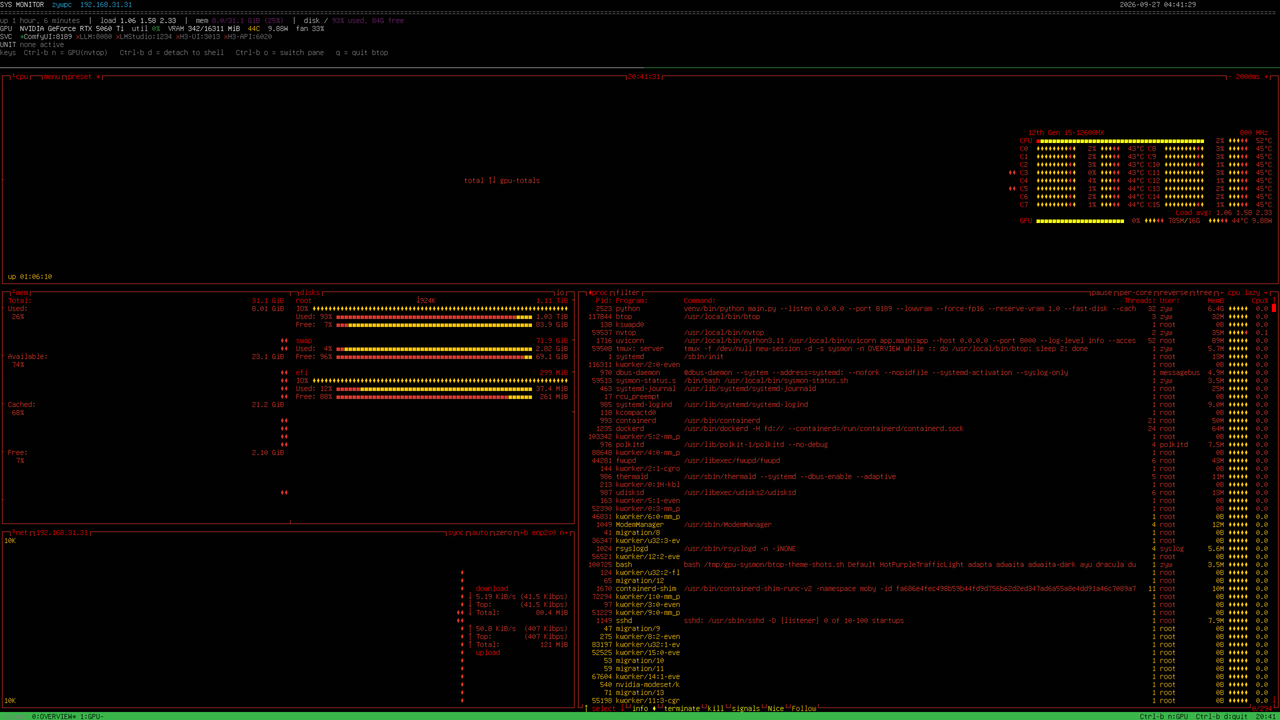Click the ComfyUI:8189 service entry
Viewport: 1280px width, 720px height.
click(46, 36)
